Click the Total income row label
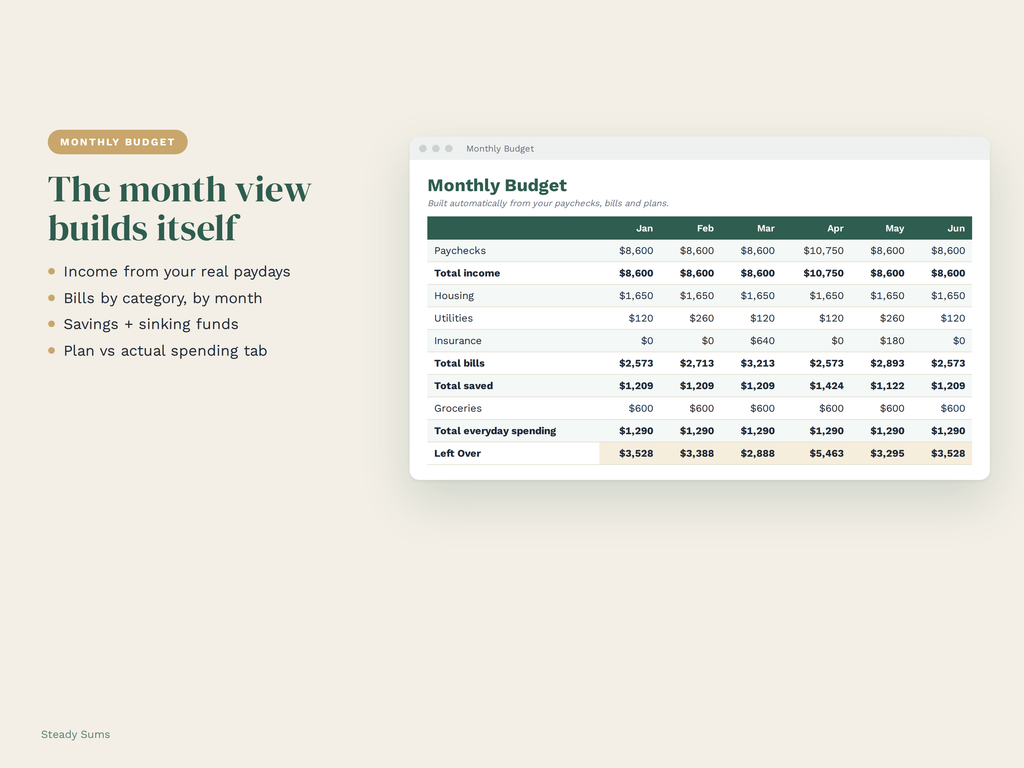The width and height of the screenshot is (1024, 768). pyautogui.click(x=467, y=273)
